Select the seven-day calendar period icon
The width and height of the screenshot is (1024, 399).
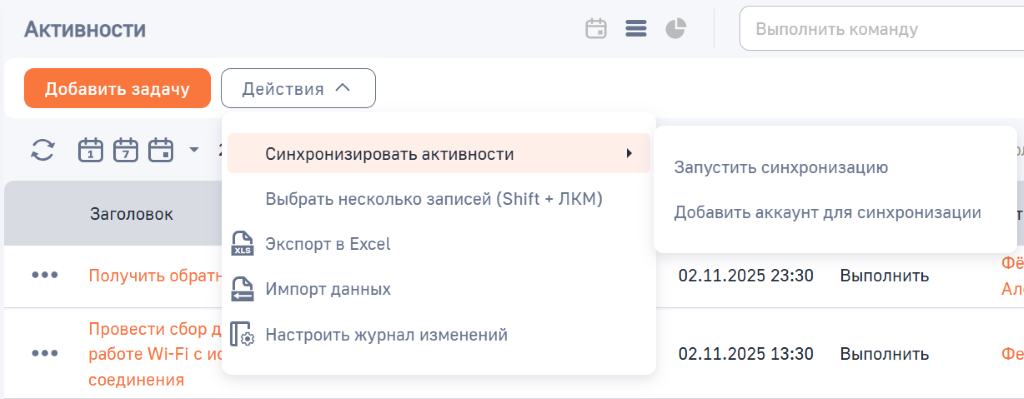pyautogui.click(x=125, y=150)
